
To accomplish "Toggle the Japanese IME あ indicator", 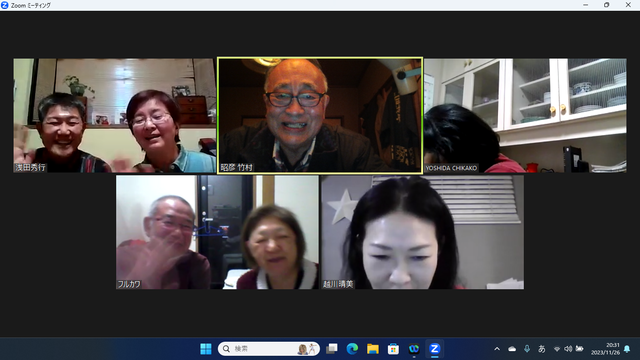I will [x=542, y=349].
